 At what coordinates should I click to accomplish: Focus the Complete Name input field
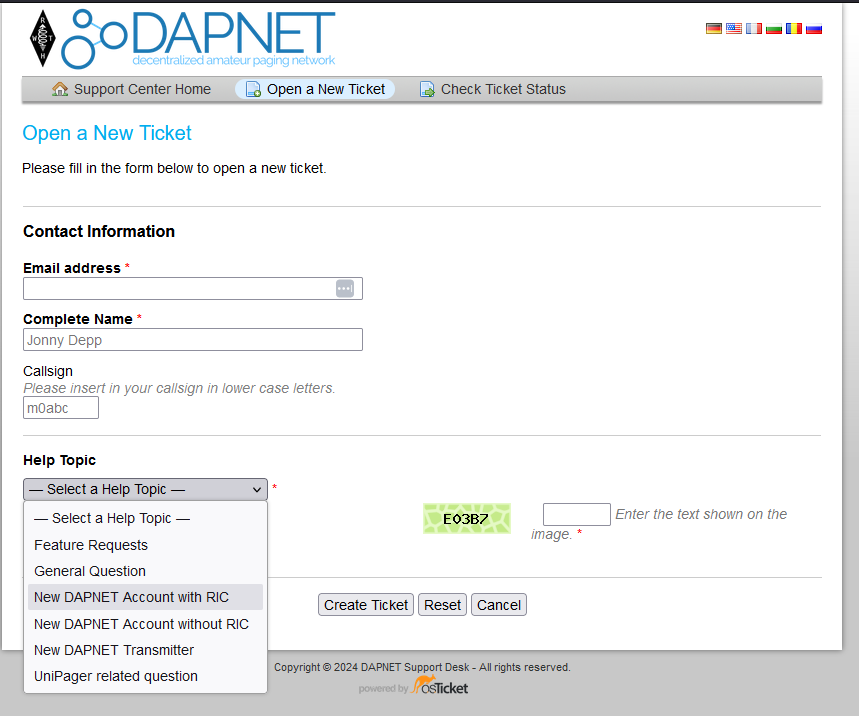coord(192,340)
